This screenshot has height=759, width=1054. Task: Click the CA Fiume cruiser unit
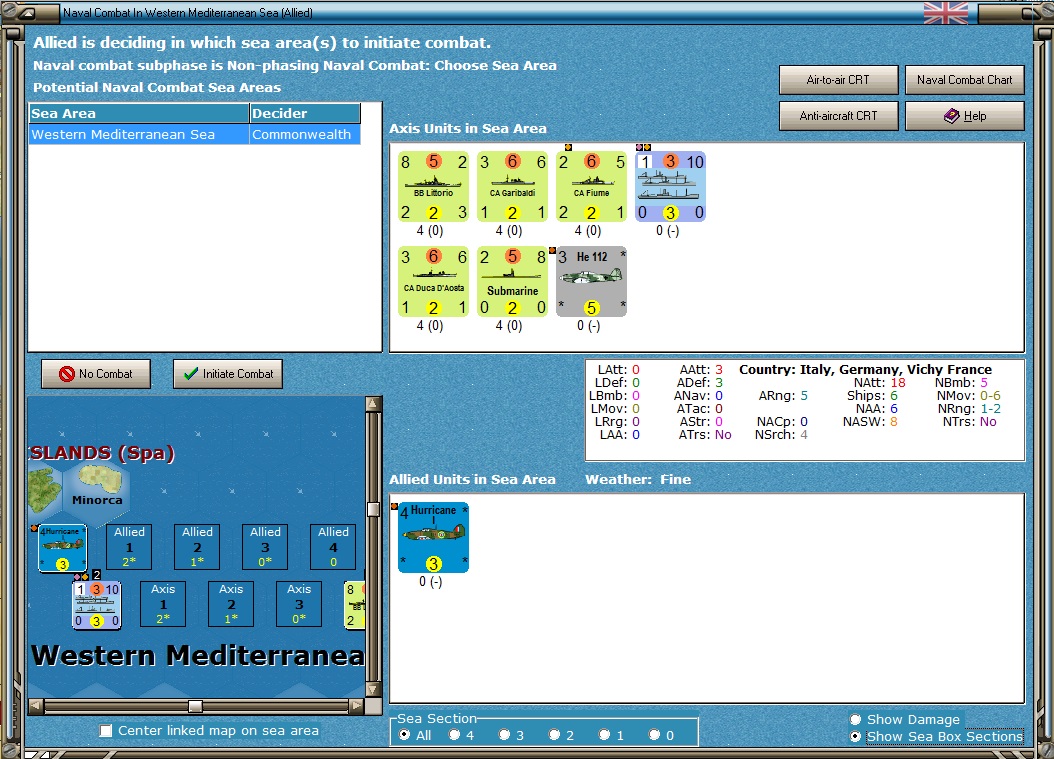pyautogui.click(x=592, y=187)
